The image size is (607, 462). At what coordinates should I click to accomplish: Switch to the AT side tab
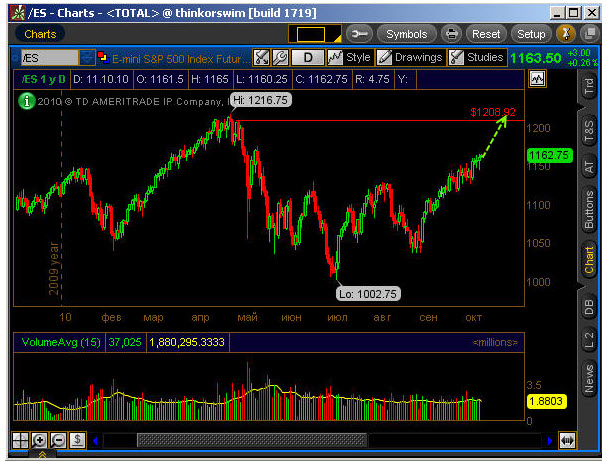tap(589, 167)
